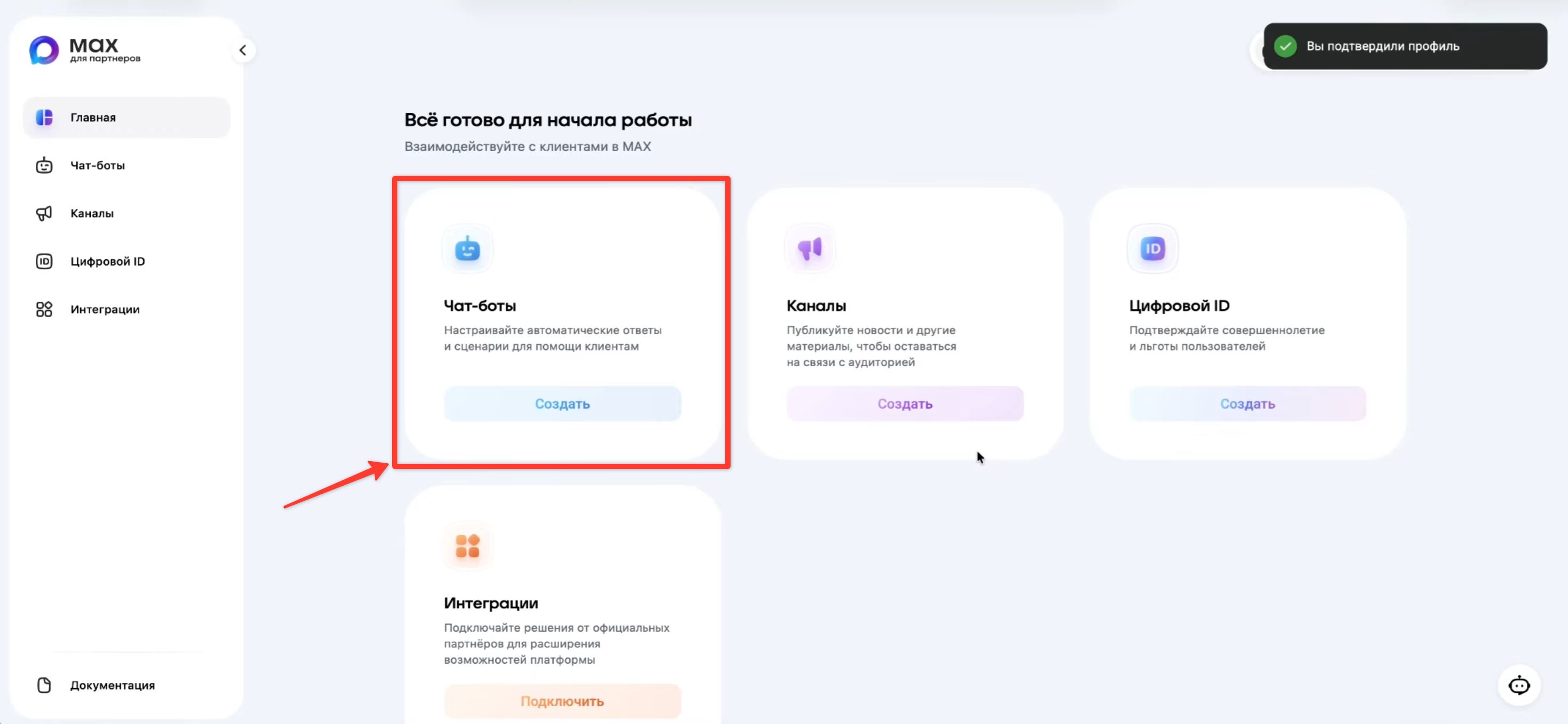Click the Цифровой ID card title
The width and height of the screenshot is (1568, 724).
pyautogui.click(x=1179, y=306)
